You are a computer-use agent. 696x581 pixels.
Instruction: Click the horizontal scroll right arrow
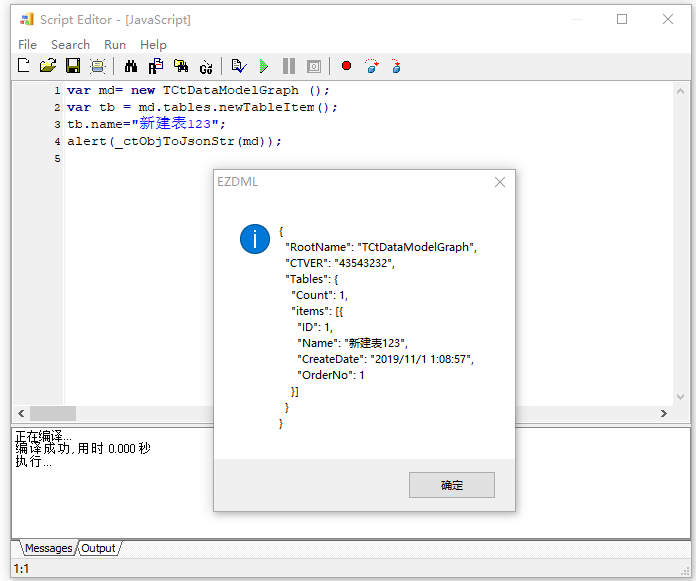click(x=664, y=413)
